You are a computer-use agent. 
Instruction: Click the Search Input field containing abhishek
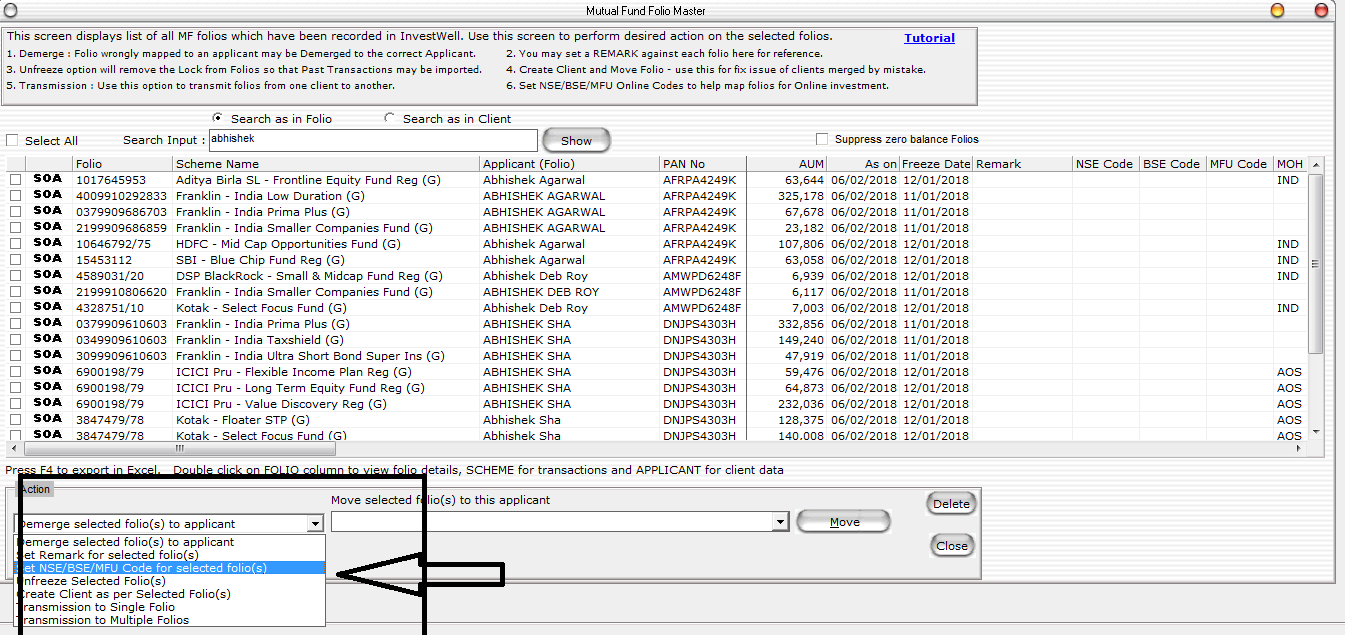click(372, 140)
